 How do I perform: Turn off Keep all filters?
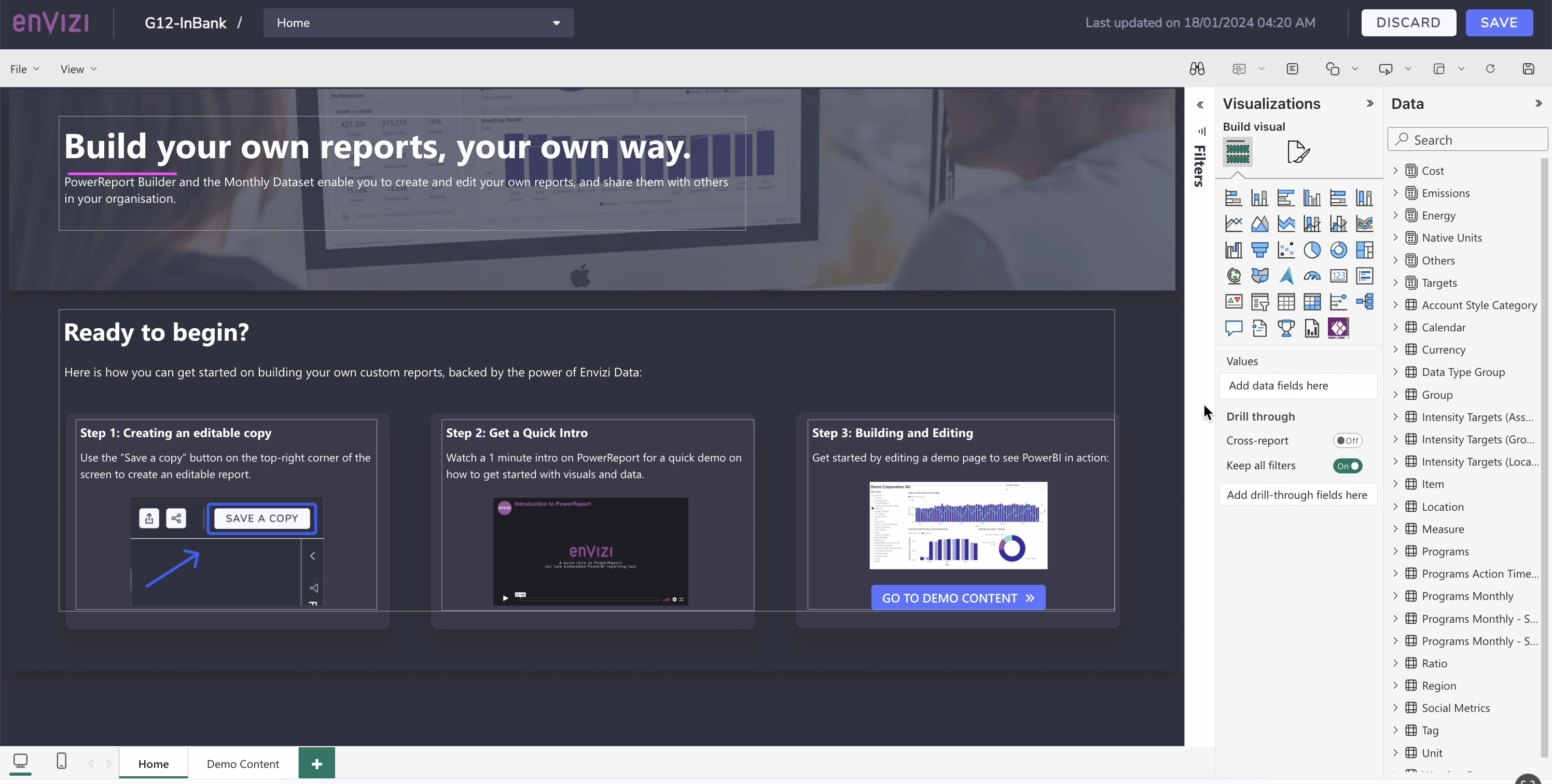1348,466
